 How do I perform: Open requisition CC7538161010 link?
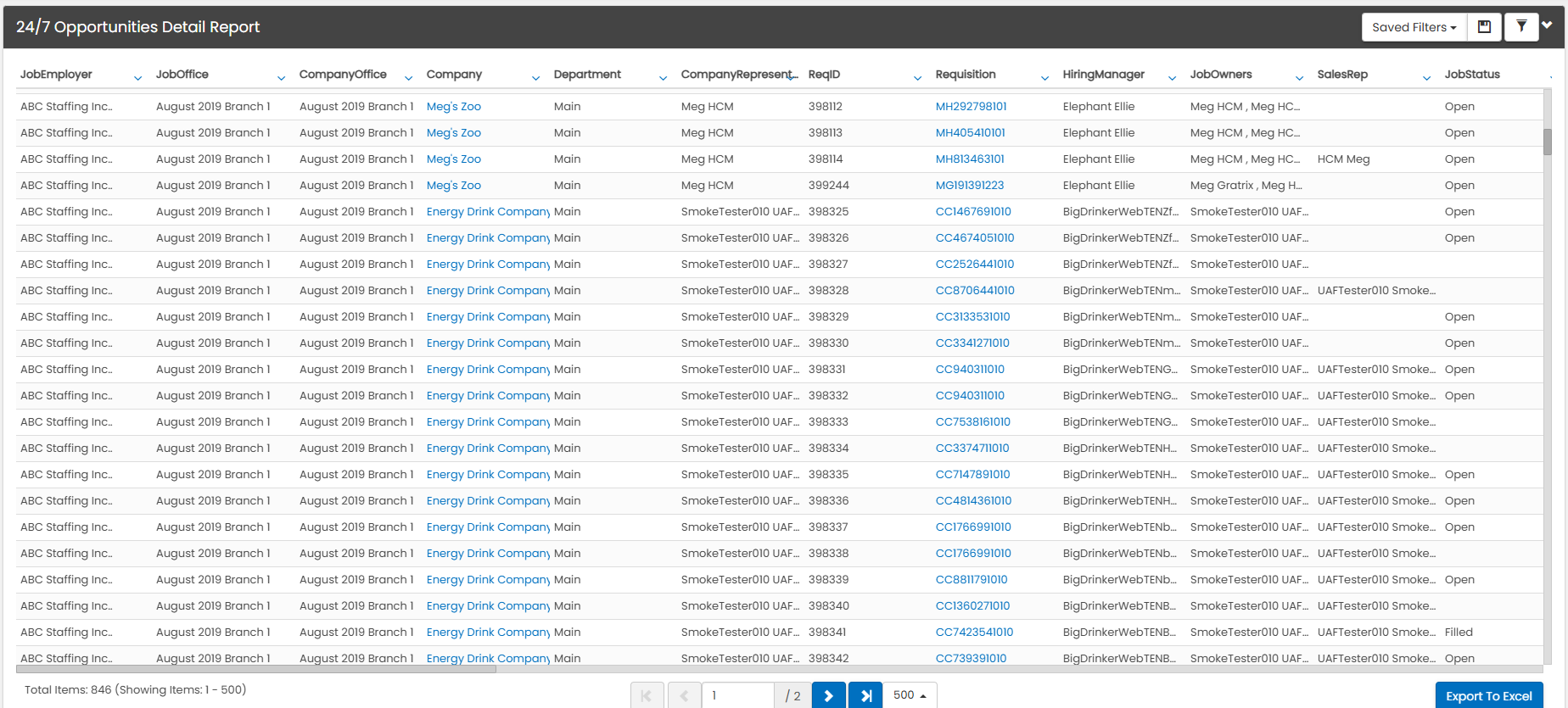(973, 422)
